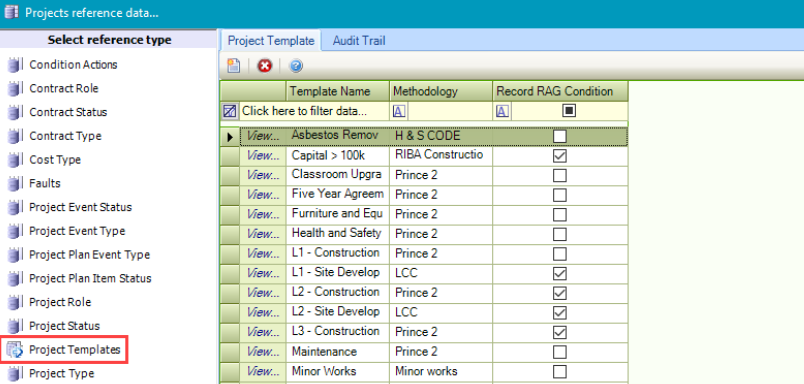
Task: Tick RAG checkbox for Minor Works row
Action: pyautogui.click(x=560, y=371)
